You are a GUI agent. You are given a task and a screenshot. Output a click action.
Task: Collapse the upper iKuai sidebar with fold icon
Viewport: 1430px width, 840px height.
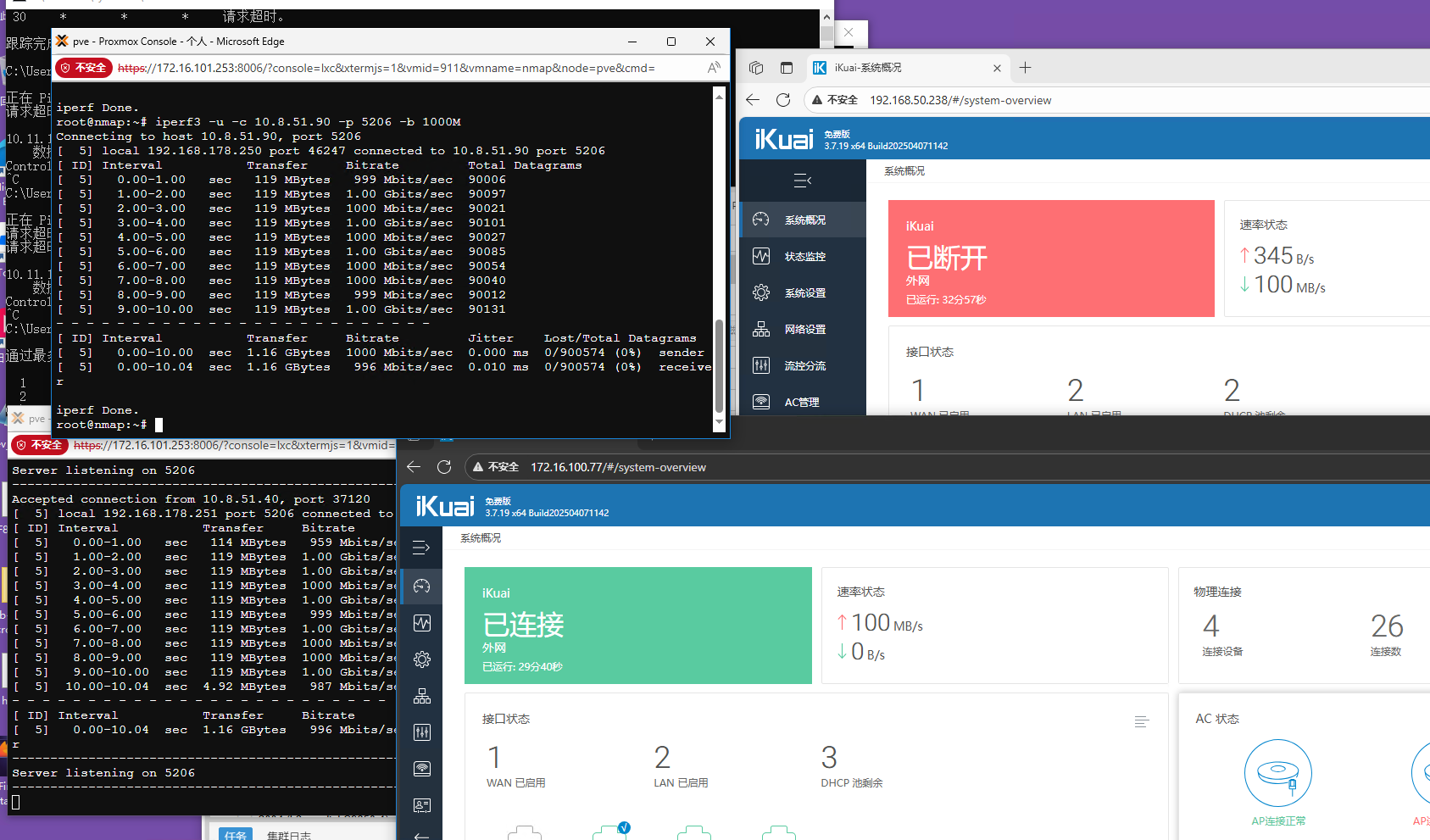coord(802,180)
